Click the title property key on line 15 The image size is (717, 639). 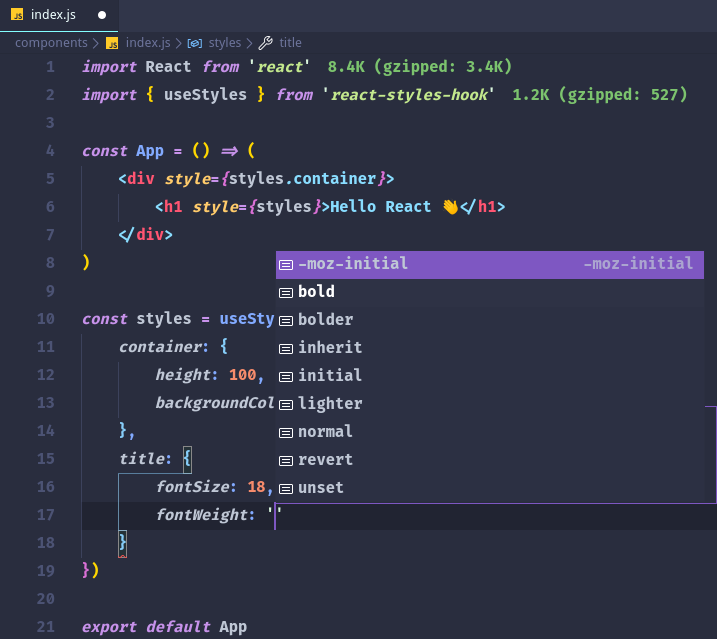click(x=142, y=459)
